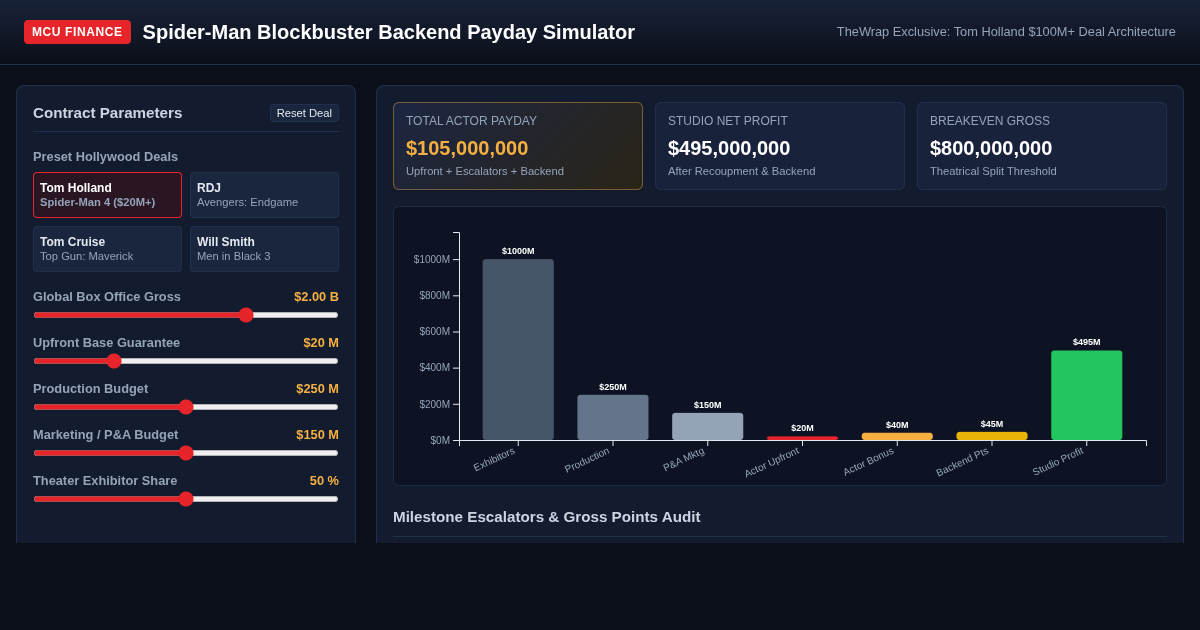This screenshot has height=630, width=1200.
Task: Select the Tom Holland preset deal
Action: point(107,195)
